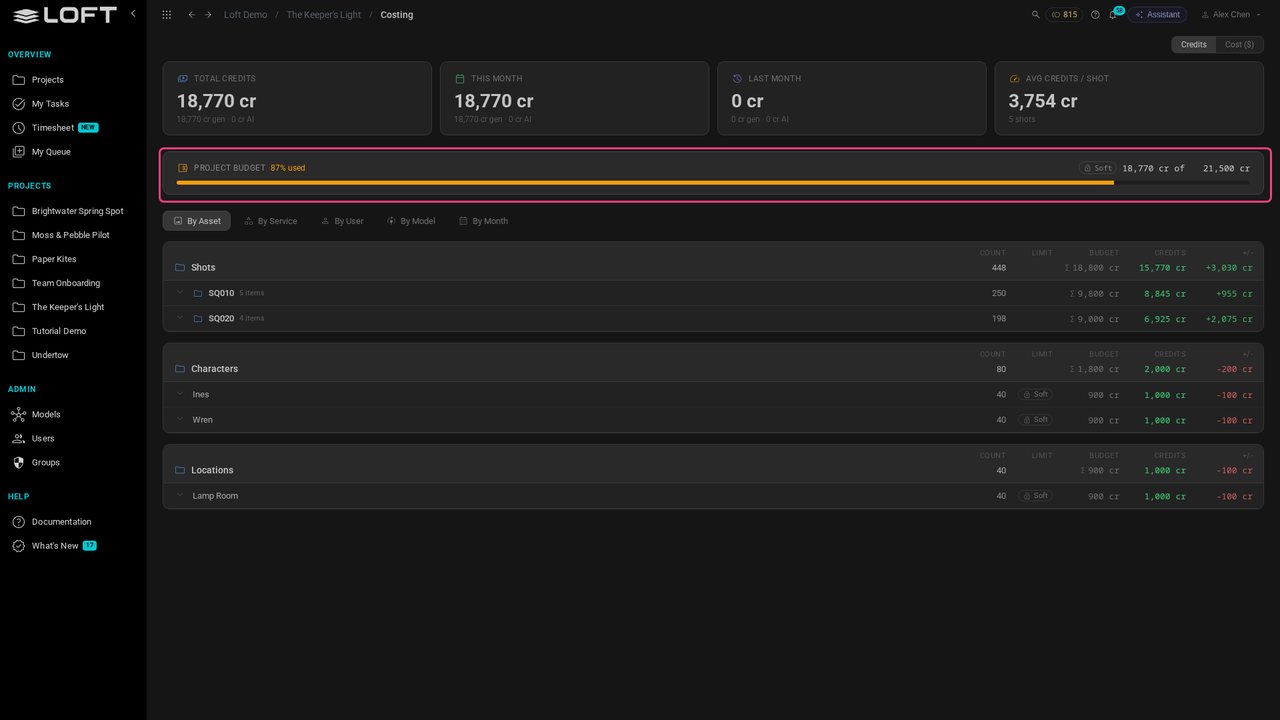Select the By Month tab
Viewport: 1280px width, 720px height.
[484, 221]
